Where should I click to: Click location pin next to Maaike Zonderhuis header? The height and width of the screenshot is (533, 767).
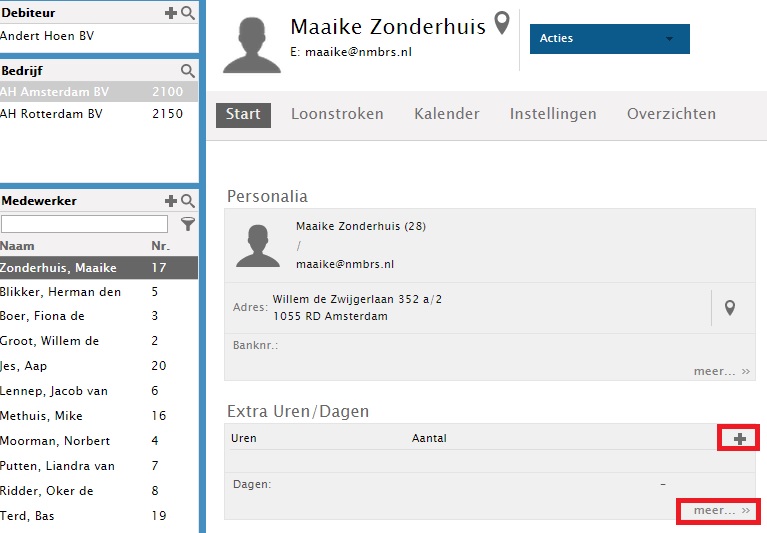tap(502, 23)
